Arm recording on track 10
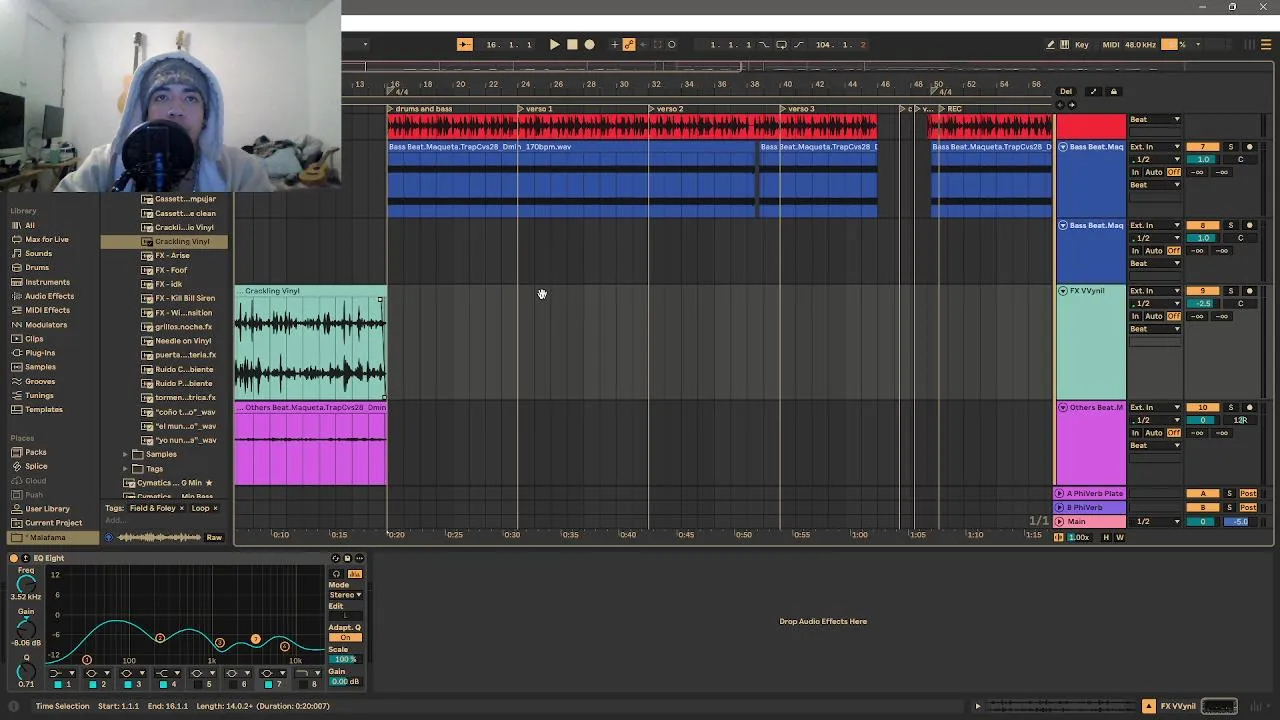Image resolution: width=1280 pixels, height=720 pixels. (1249, 407)
